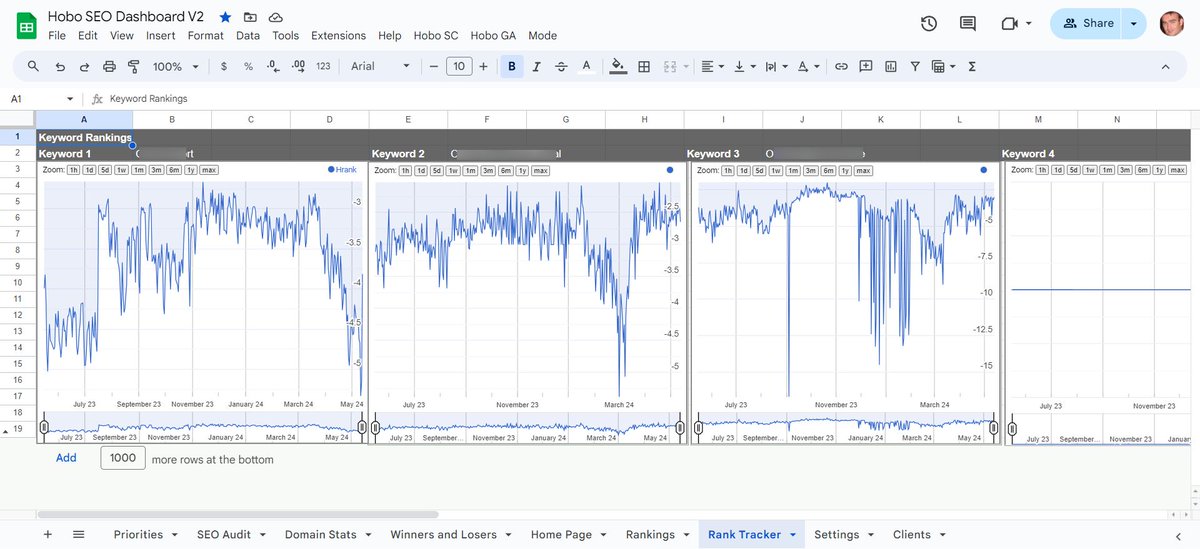Set Keyword 3 chart zoom to 1m
Screen dimensions: 1200x549
[791, 171]
